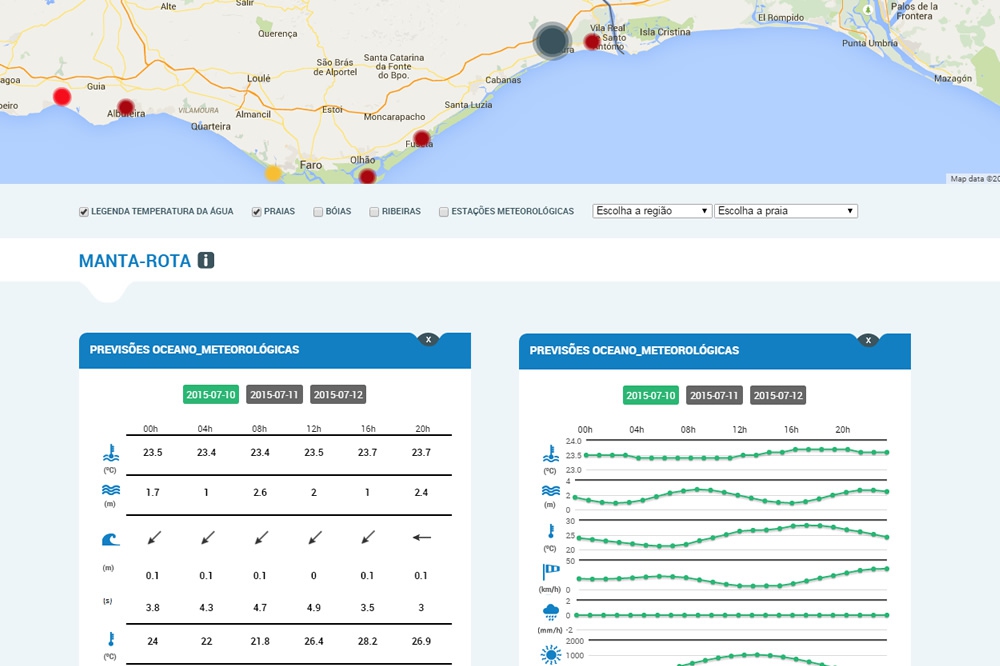Click surf wave icon in left table panel
Viewport: 1000px width, 666px height.
coord(111,540)
